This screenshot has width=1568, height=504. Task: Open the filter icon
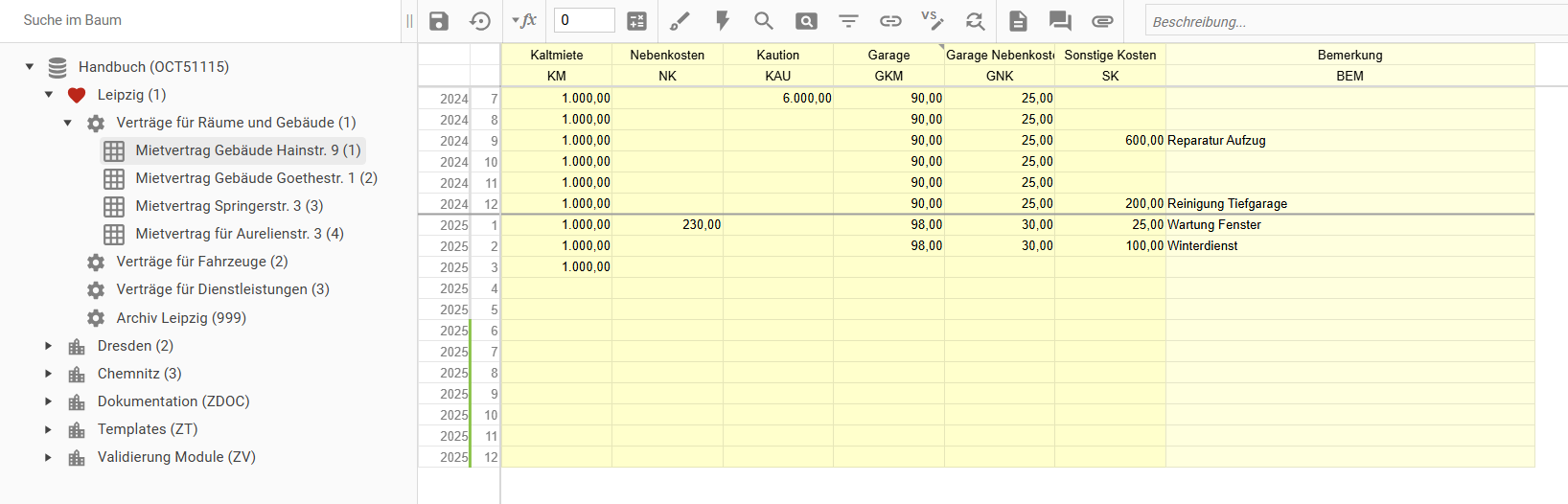tap(848, 21)
